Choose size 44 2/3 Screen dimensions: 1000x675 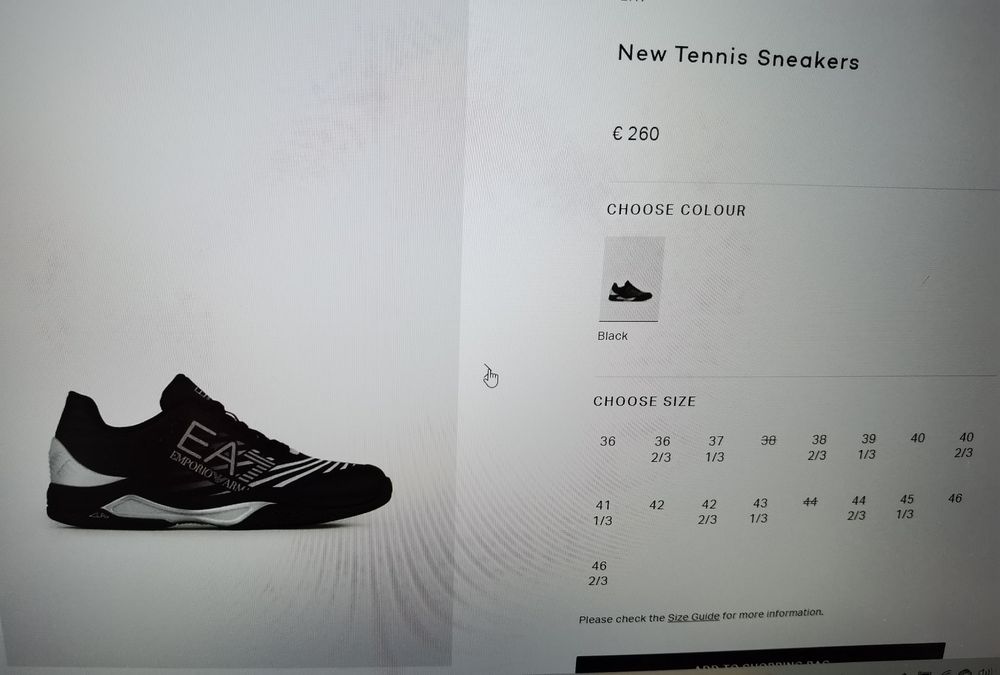tap(857, 507)
